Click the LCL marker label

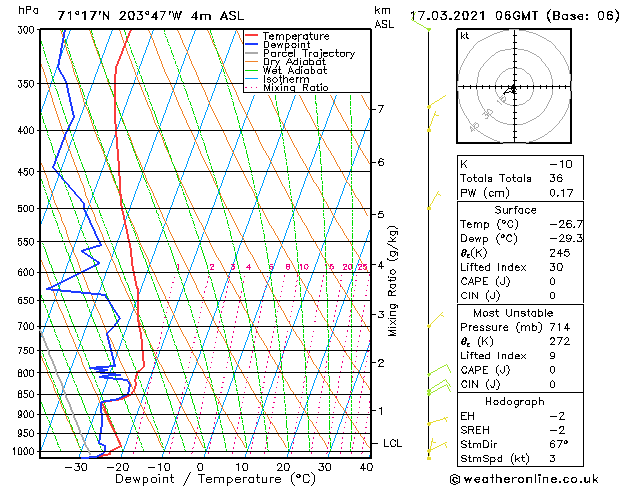[x=392, y=443]
